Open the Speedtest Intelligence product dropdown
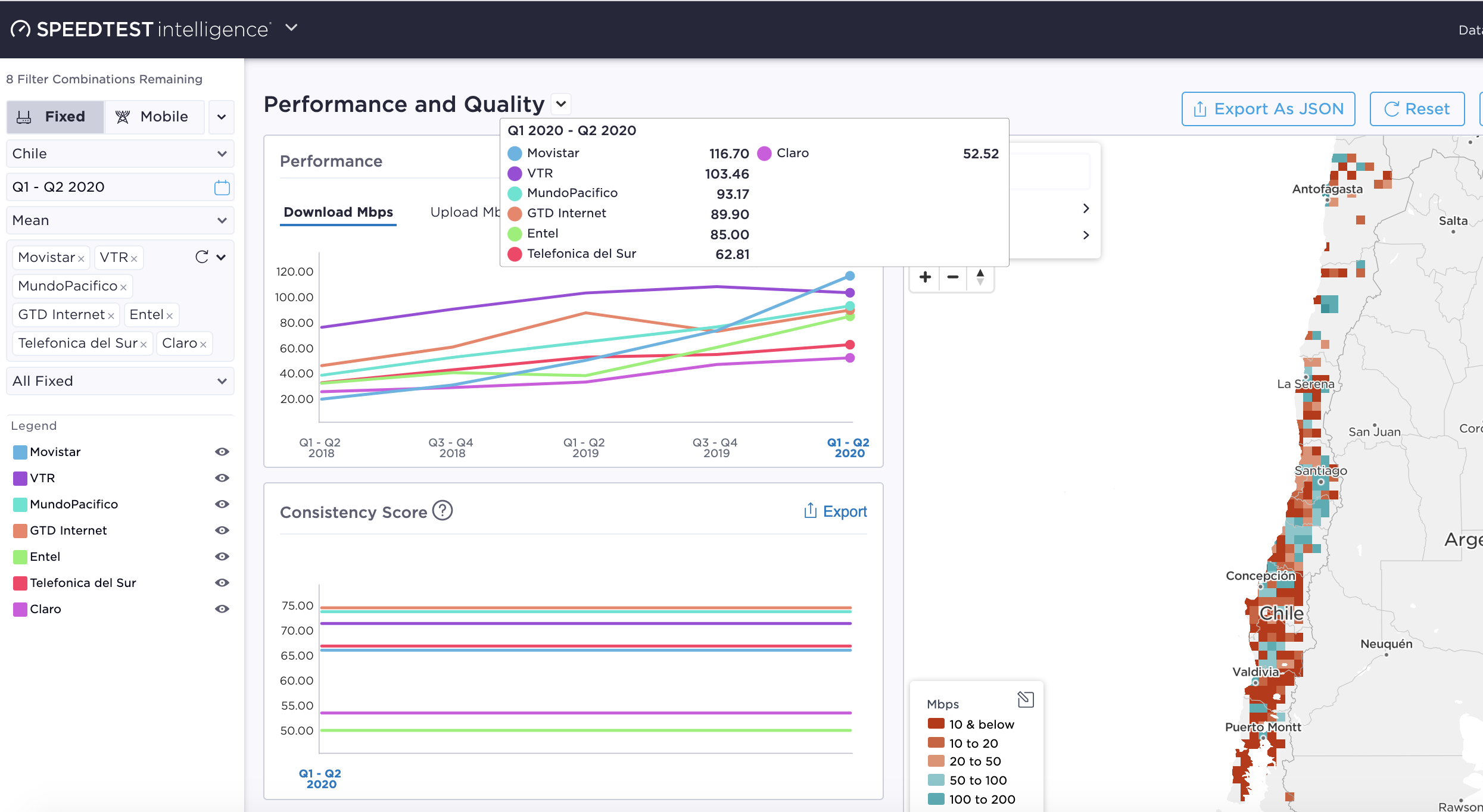The height and width of the screenshot is (812, 1483). point(291,27)
